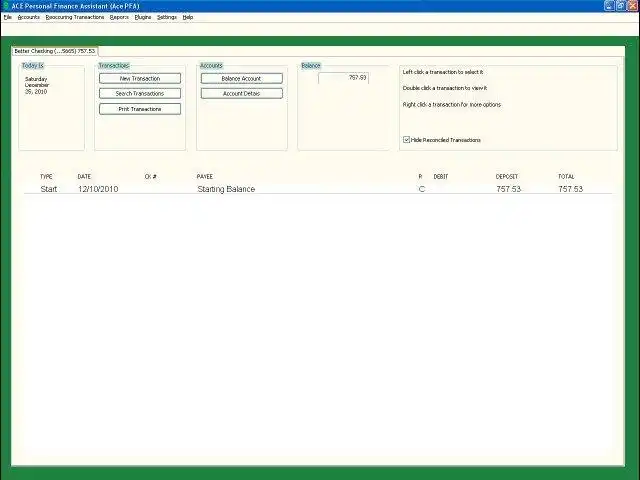
Task: Click the Search Transactions button
Action: [x=140, y=93]
